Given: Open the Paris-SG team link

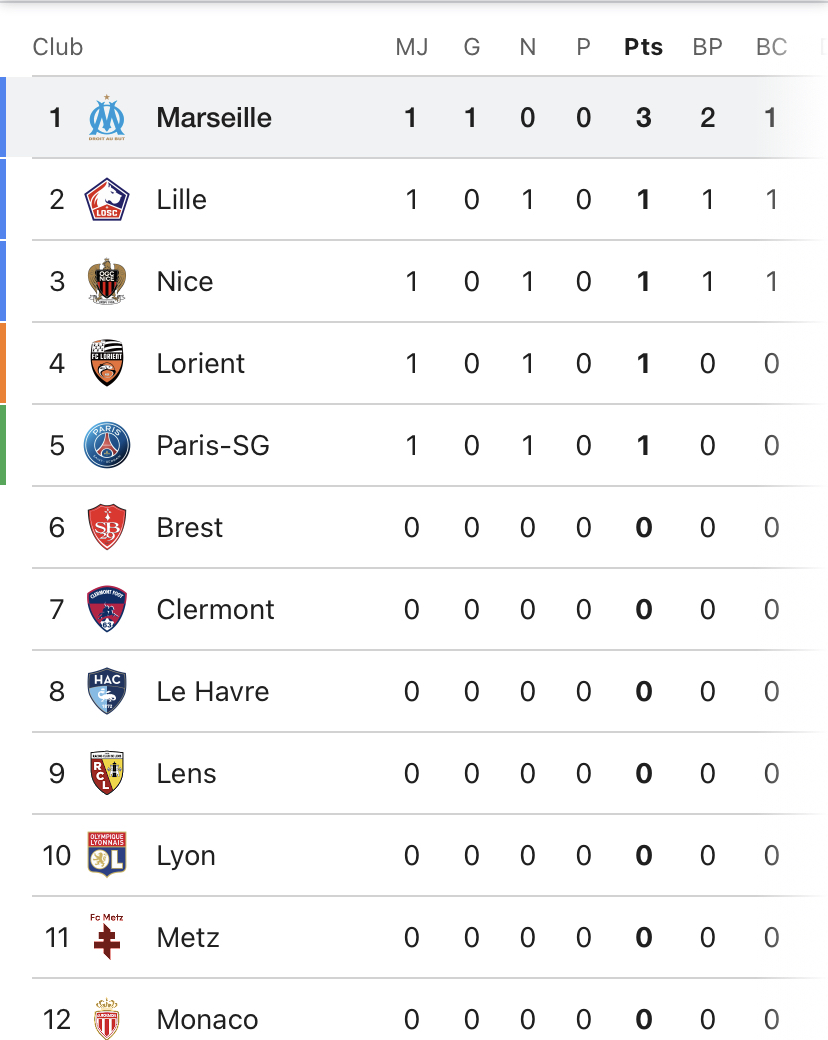Looking at the screenshot, I should pos(213,445).
